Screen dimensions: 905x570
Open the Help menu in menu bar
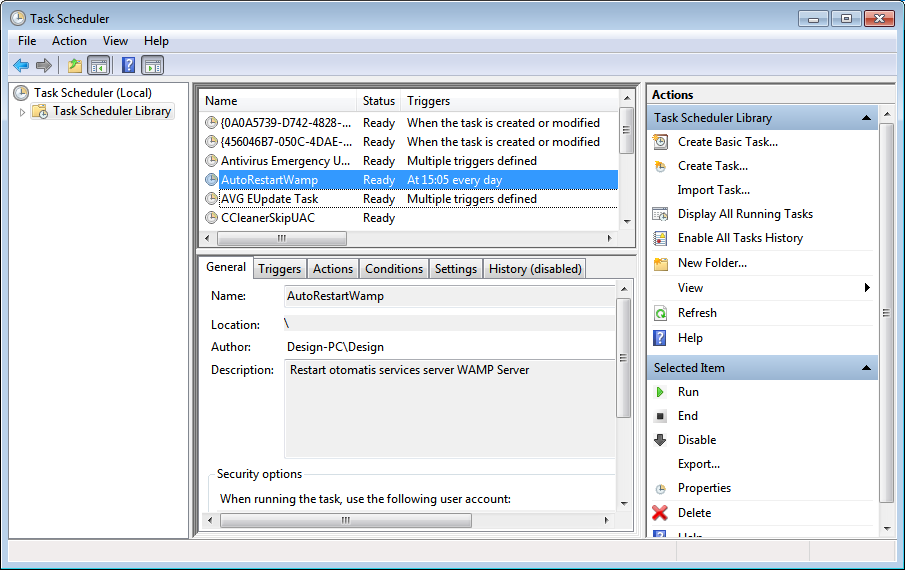[156, 41]
